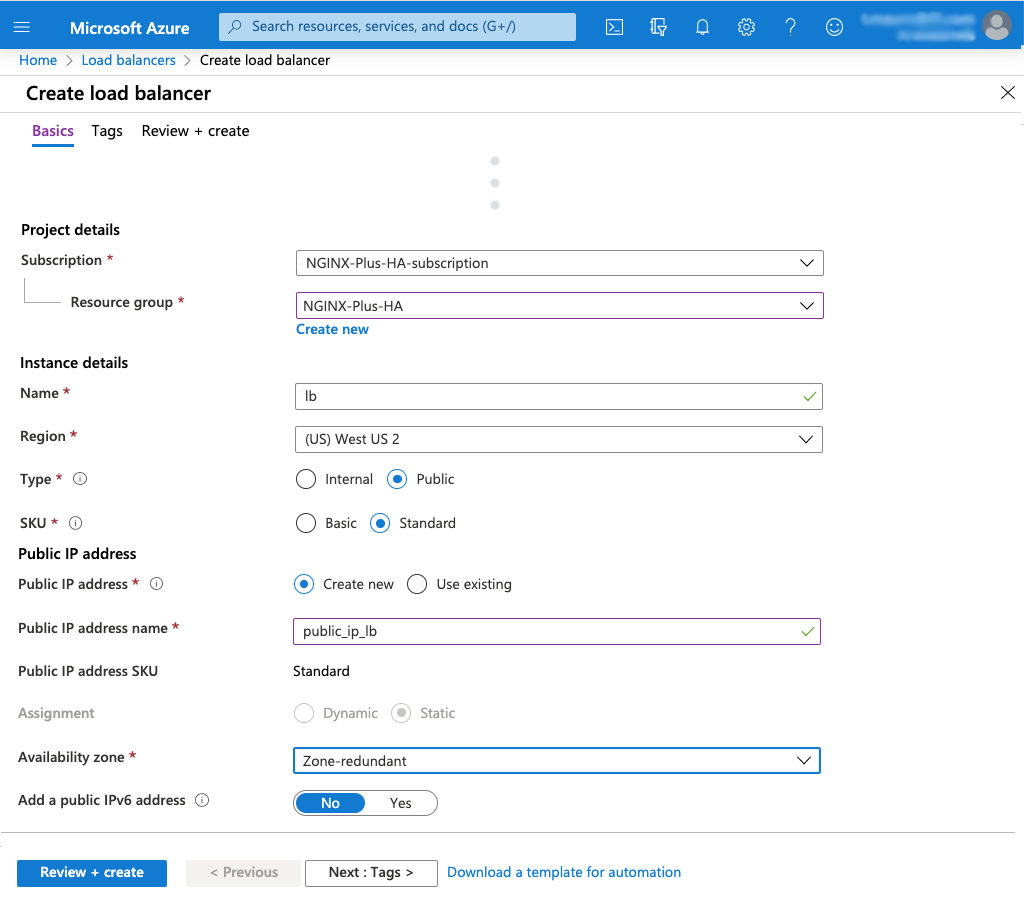Choose the Basic SKU option
The image size is (1024, 902).
pos(306,523)
